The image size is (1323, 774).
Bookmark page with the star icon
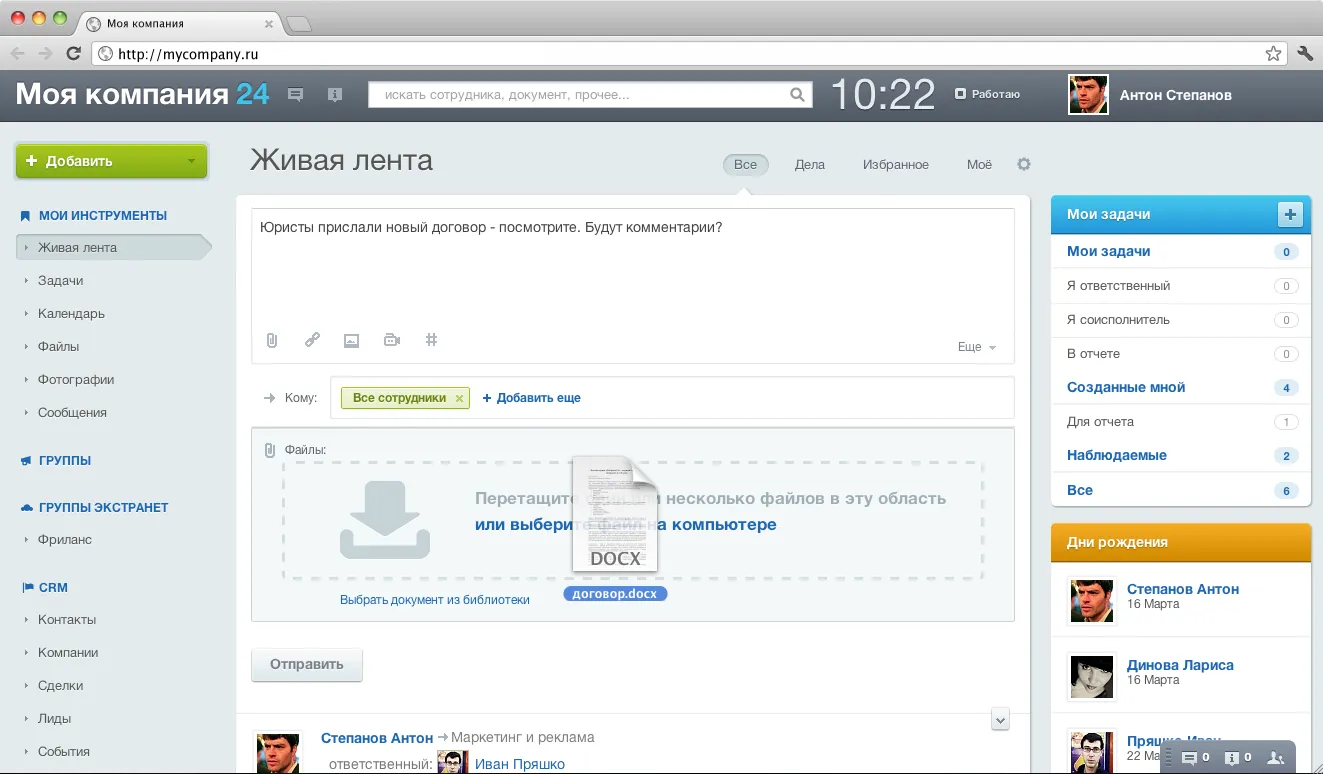(x=1273, y=54)
